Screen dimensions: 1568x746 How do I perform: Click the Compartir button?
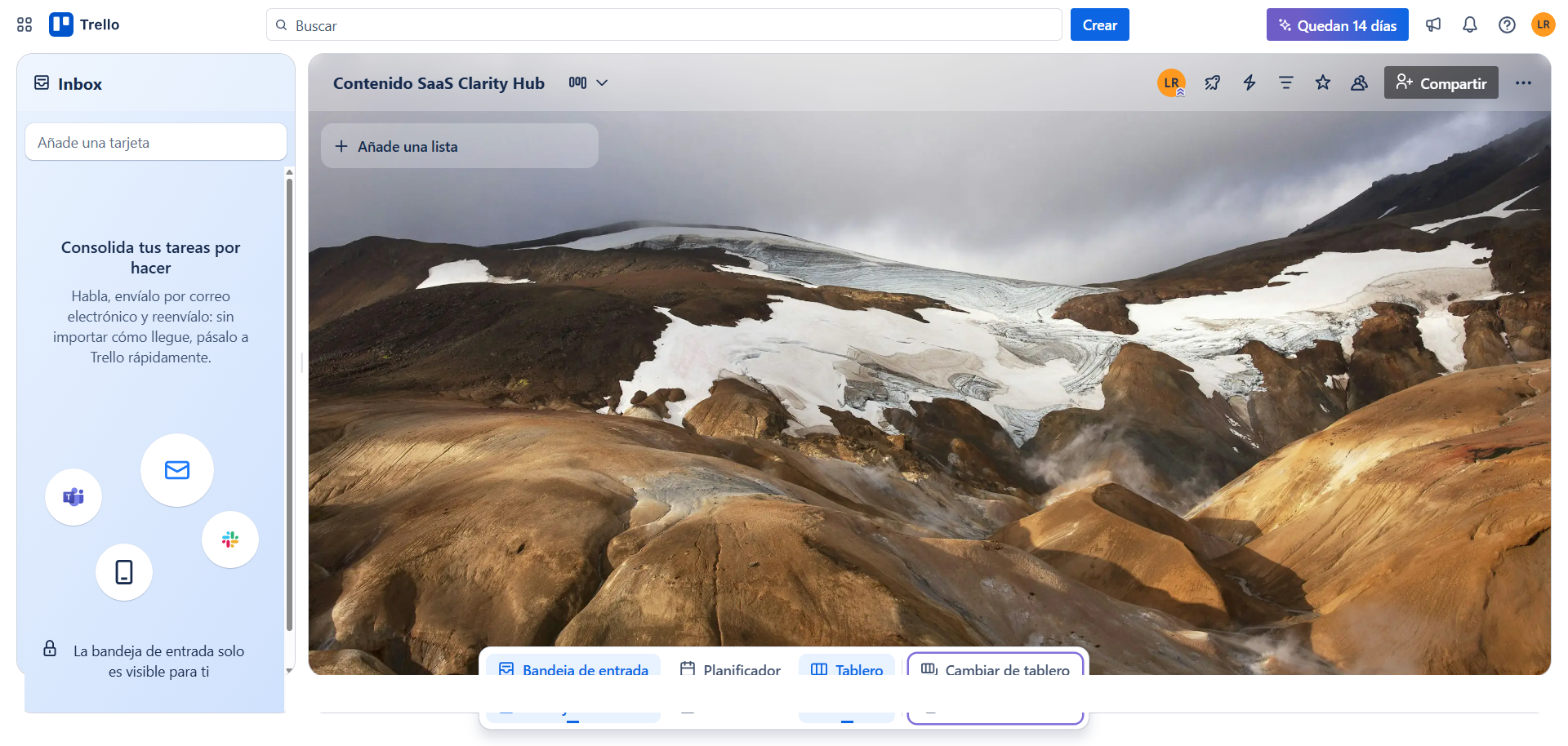coord(1441,82)
